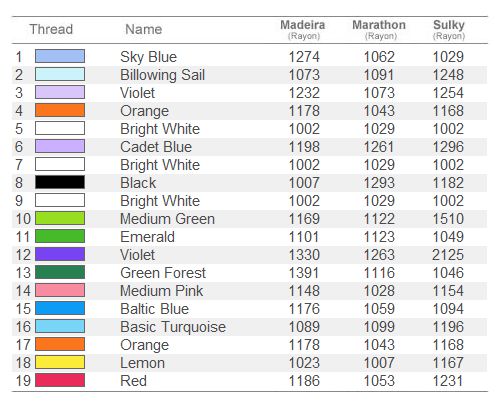Viewport: 500px width, 402px height.
Task: Select the Billowing Sail thread swatch
Action: point(60,74)
